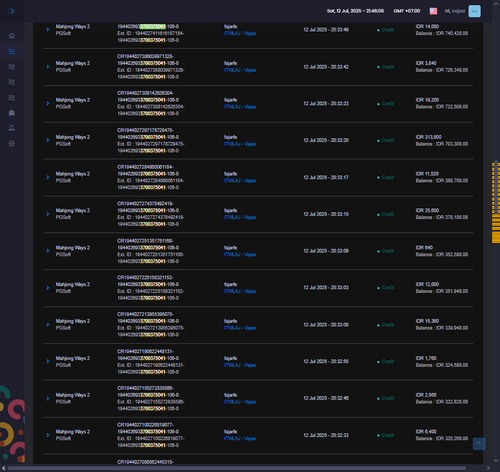The width and height of the screenshot is (500, 472).
Task: Click the highlighted green ID in top row
Action: pos(153,26)
